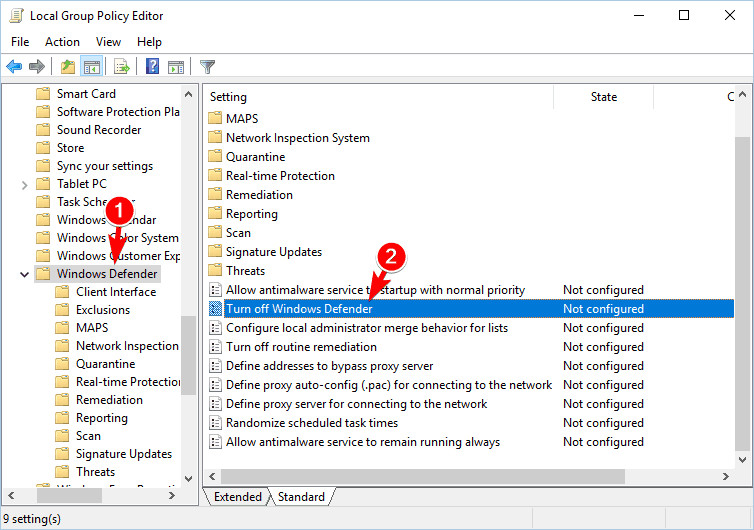Open the Help question mark icon
This screenshot has width=754, height=530.
152,66
